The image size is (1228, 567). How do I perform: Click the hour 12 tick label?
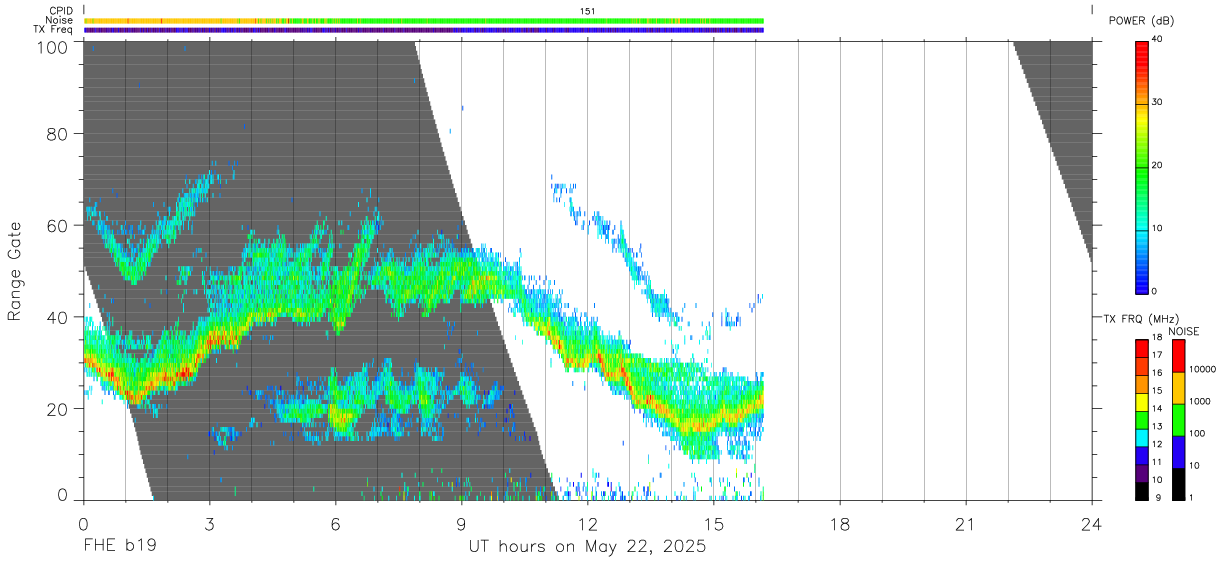pos(587,524)
